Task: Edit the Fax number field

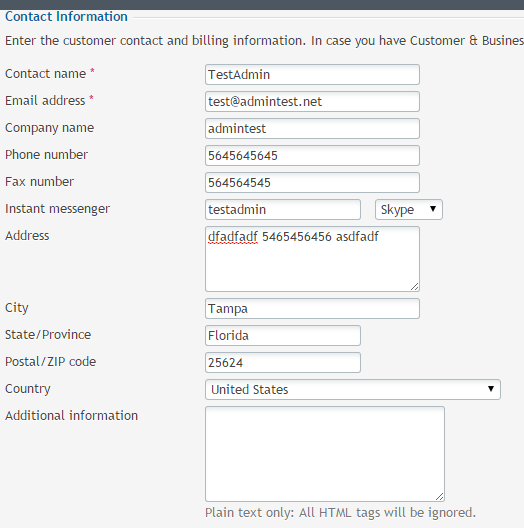Action: point(312,182)
